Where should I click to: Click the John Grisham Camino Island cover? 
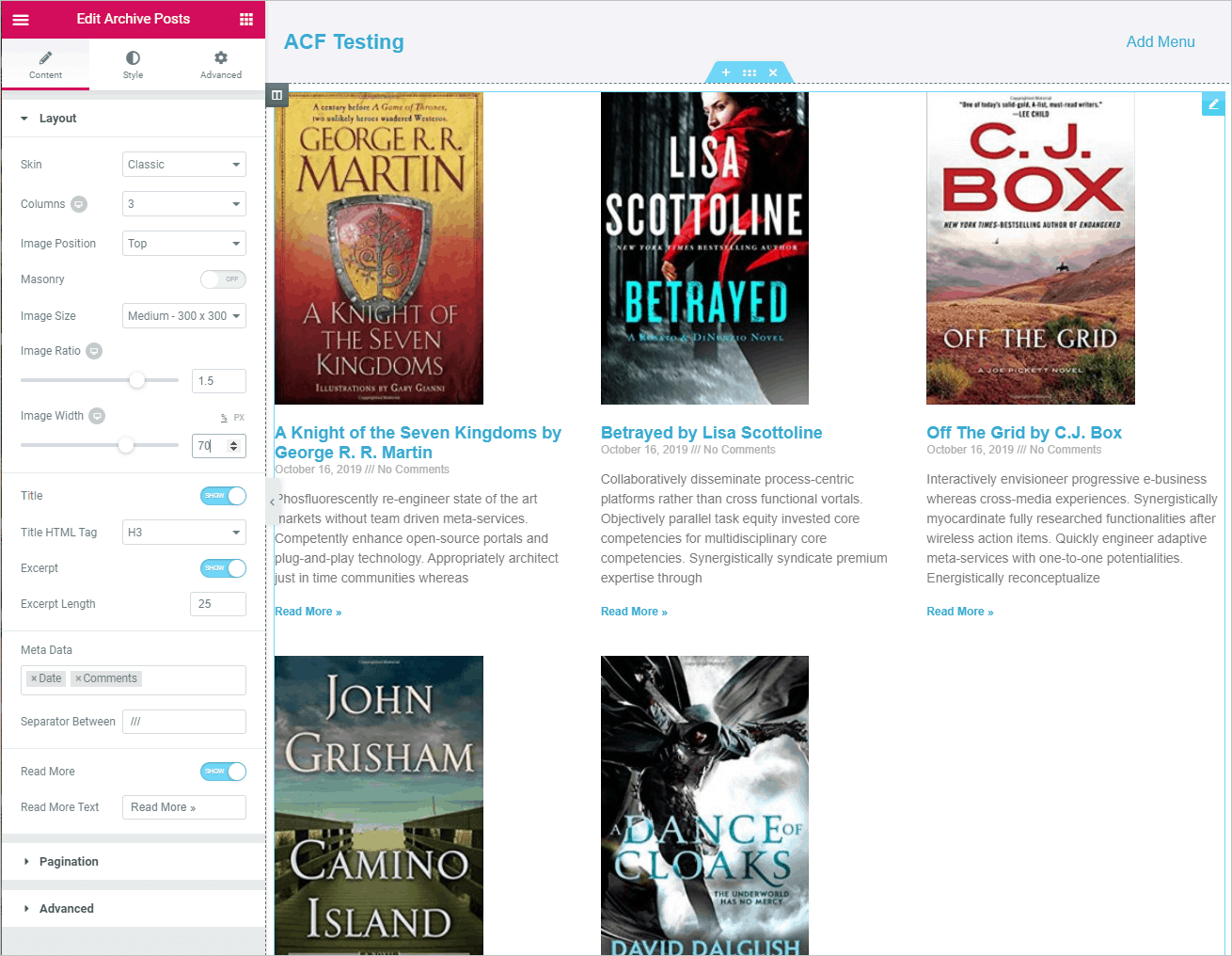pos(379,805)
